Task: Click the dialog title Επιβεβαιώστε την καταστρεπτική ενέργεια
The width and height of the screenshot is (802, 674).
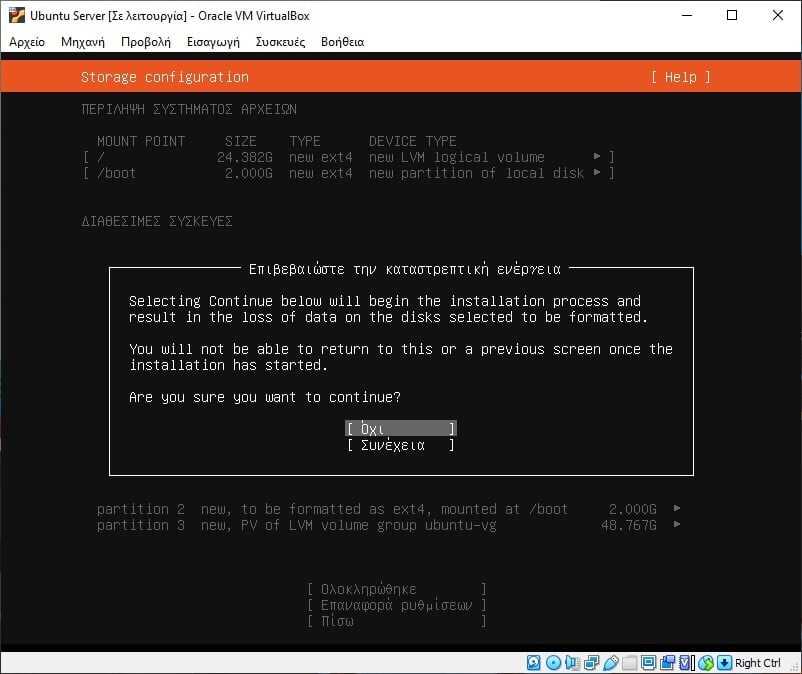Action: 405,269
